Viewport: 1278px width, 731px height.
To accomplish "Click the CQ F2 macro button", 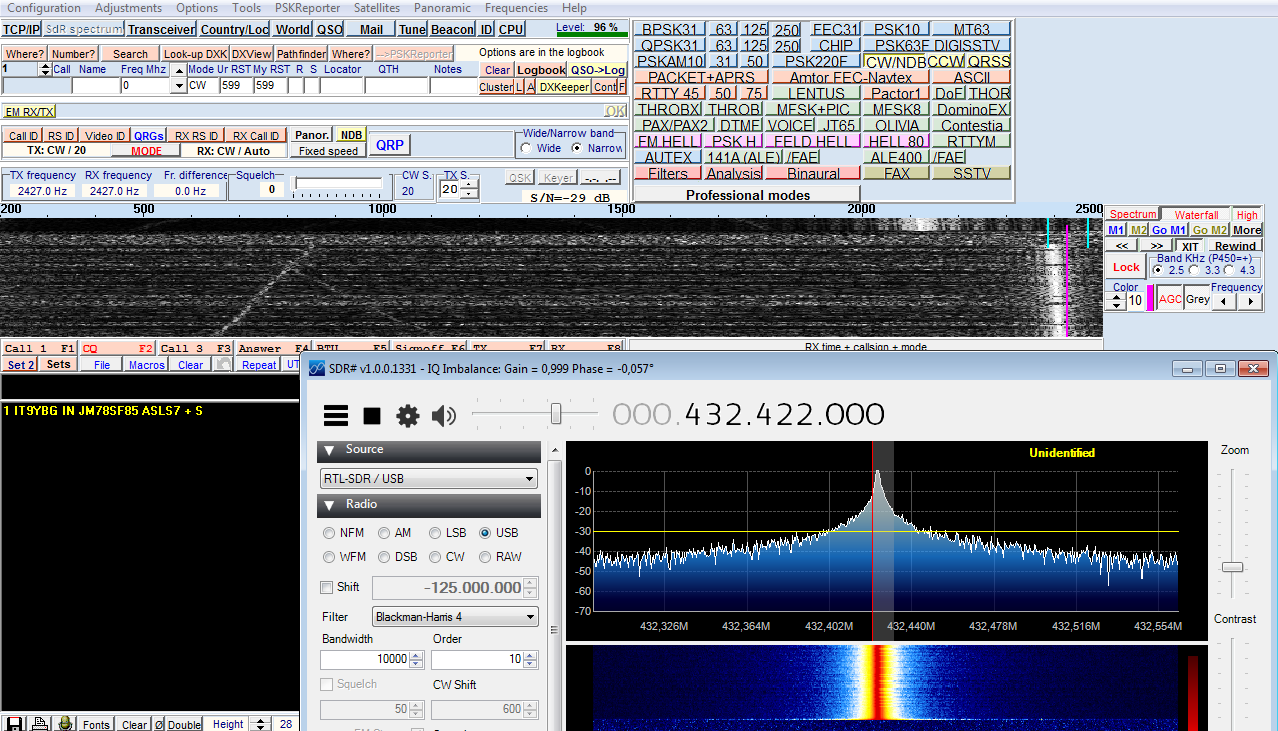I will [x=118, y=348].
